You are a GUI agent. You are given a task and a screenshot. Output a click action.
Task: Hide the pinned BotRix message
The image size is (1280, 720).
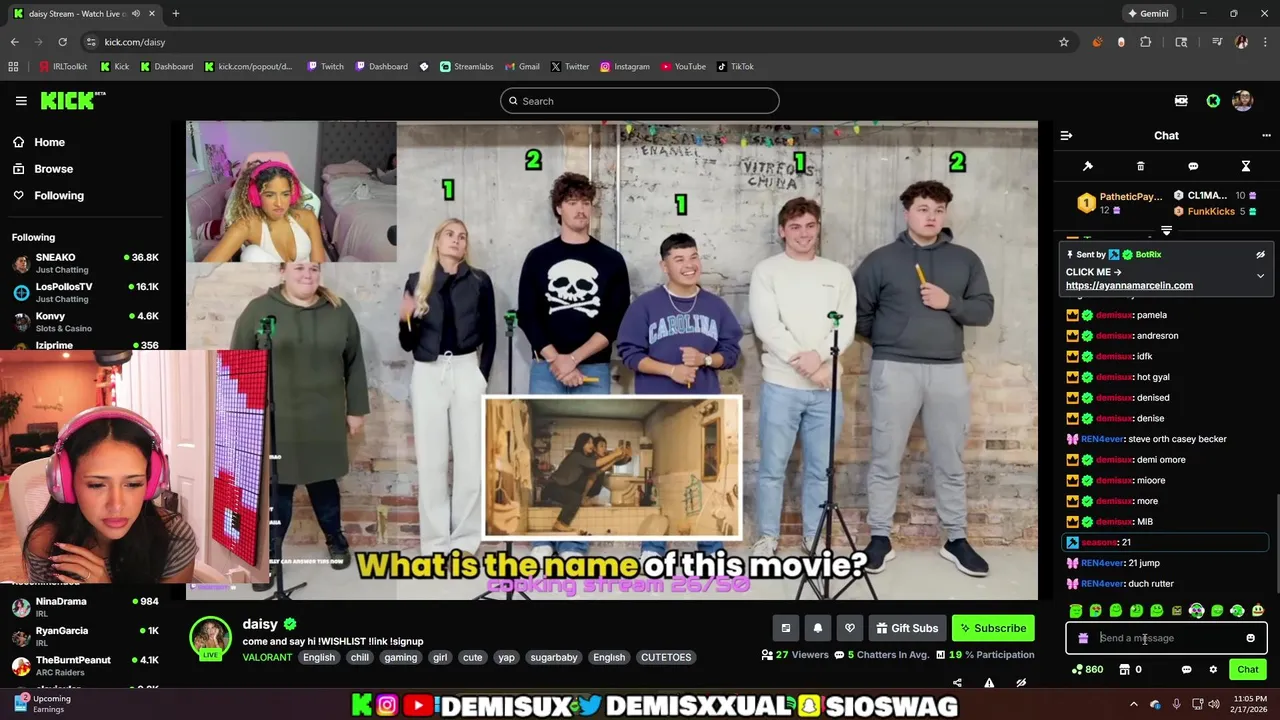(x=1260, y=255)
